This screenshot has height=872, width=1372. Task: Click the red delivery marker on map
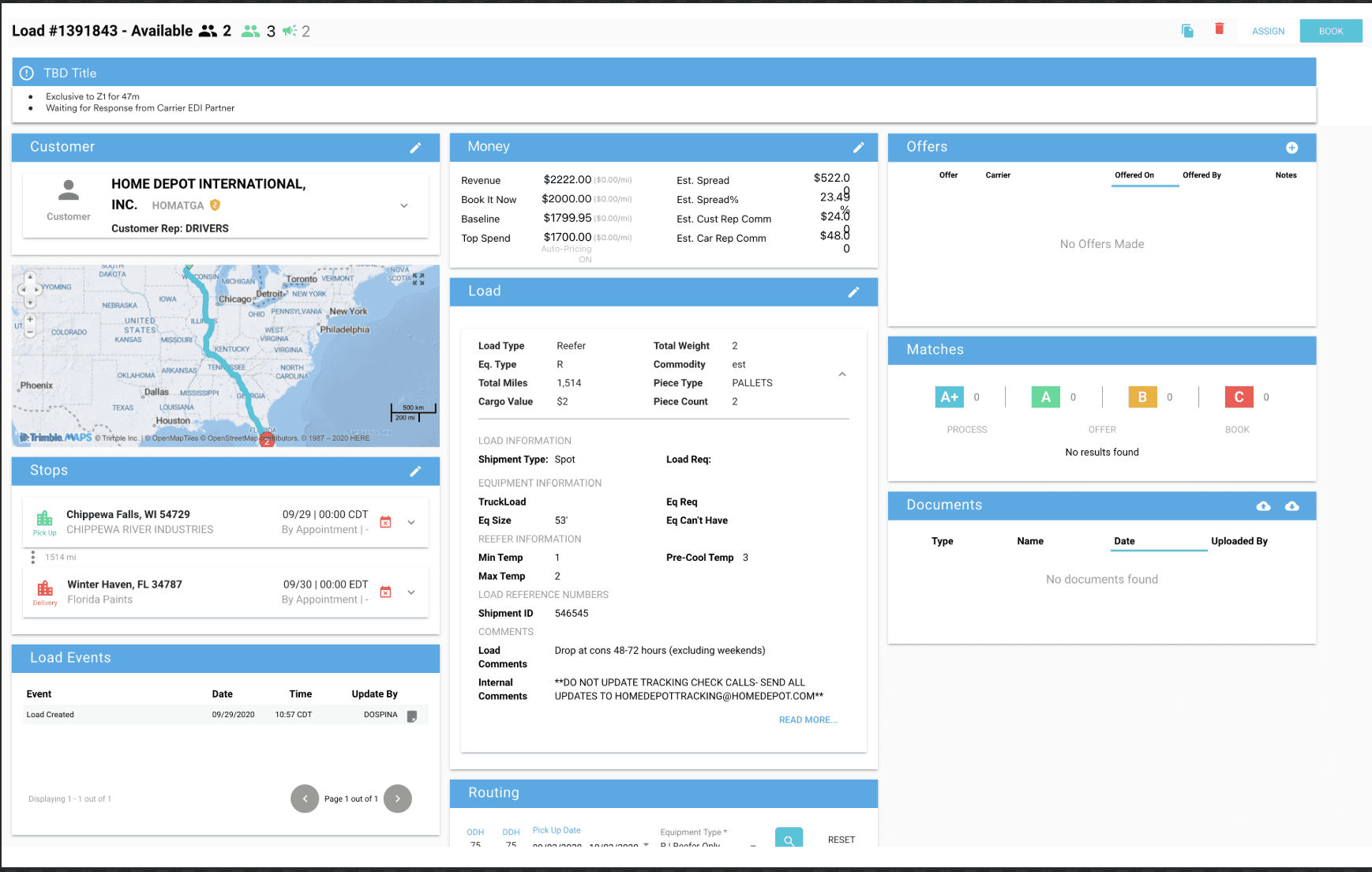click(x=268, y=440)
